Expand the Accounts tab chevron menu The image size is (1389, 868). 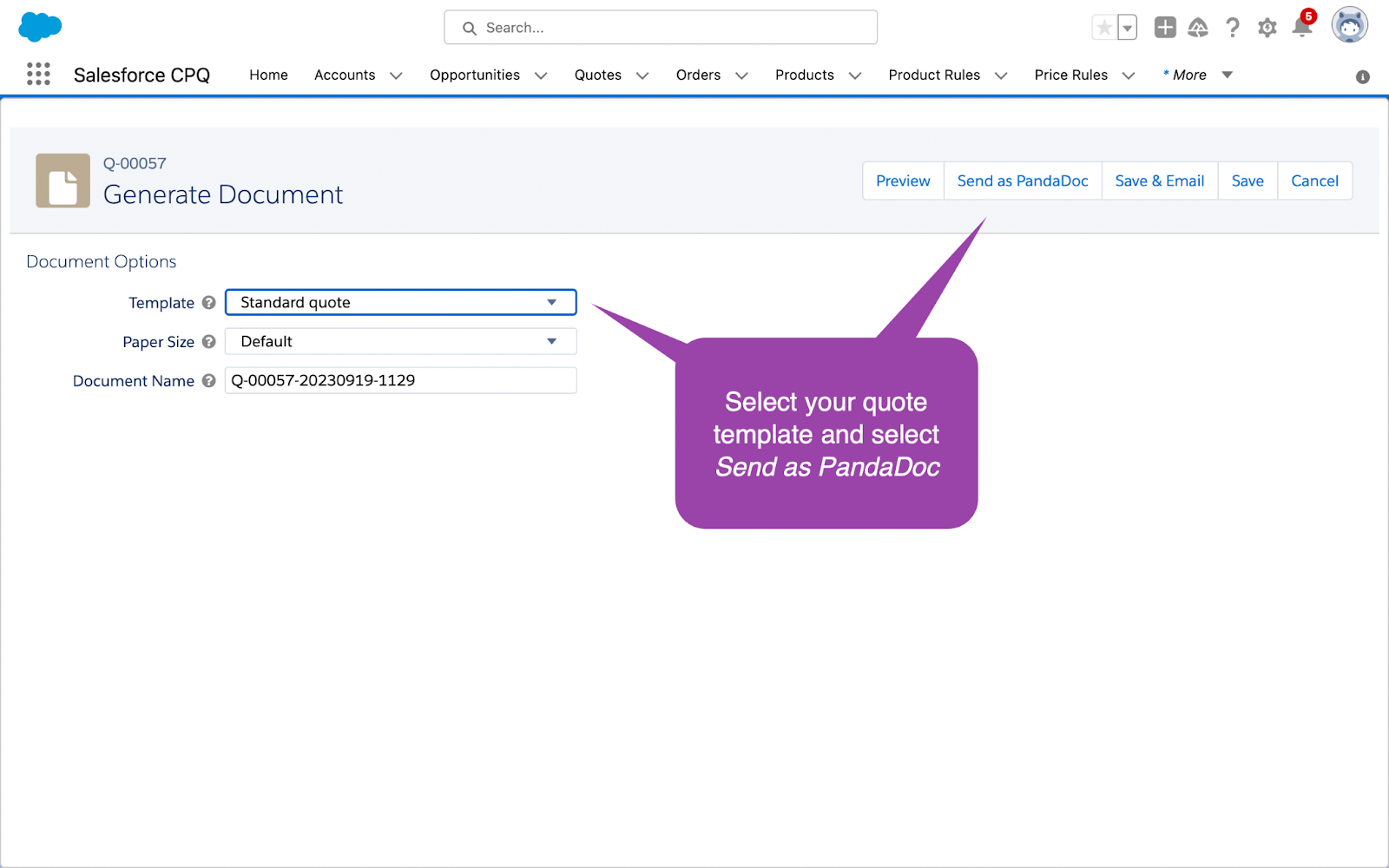point(396,76)
